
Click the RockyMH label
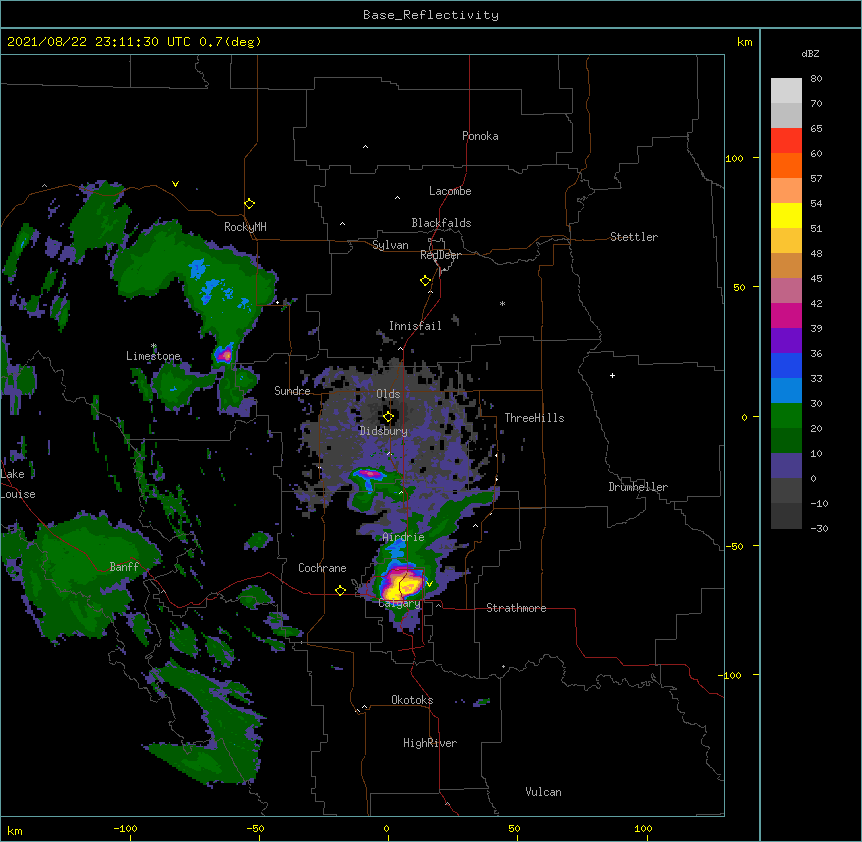[245, 227]
